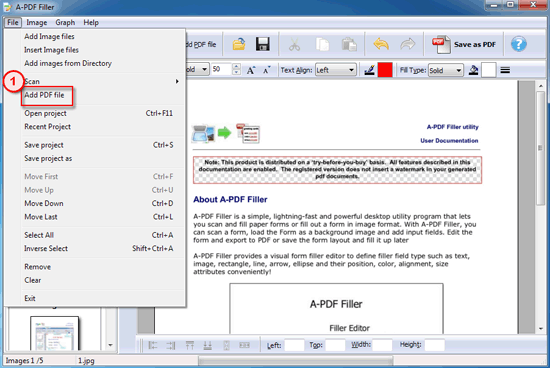Open the Graph menu
The height and width of the screenshot is (368, 550).
(x=65, y=22)
